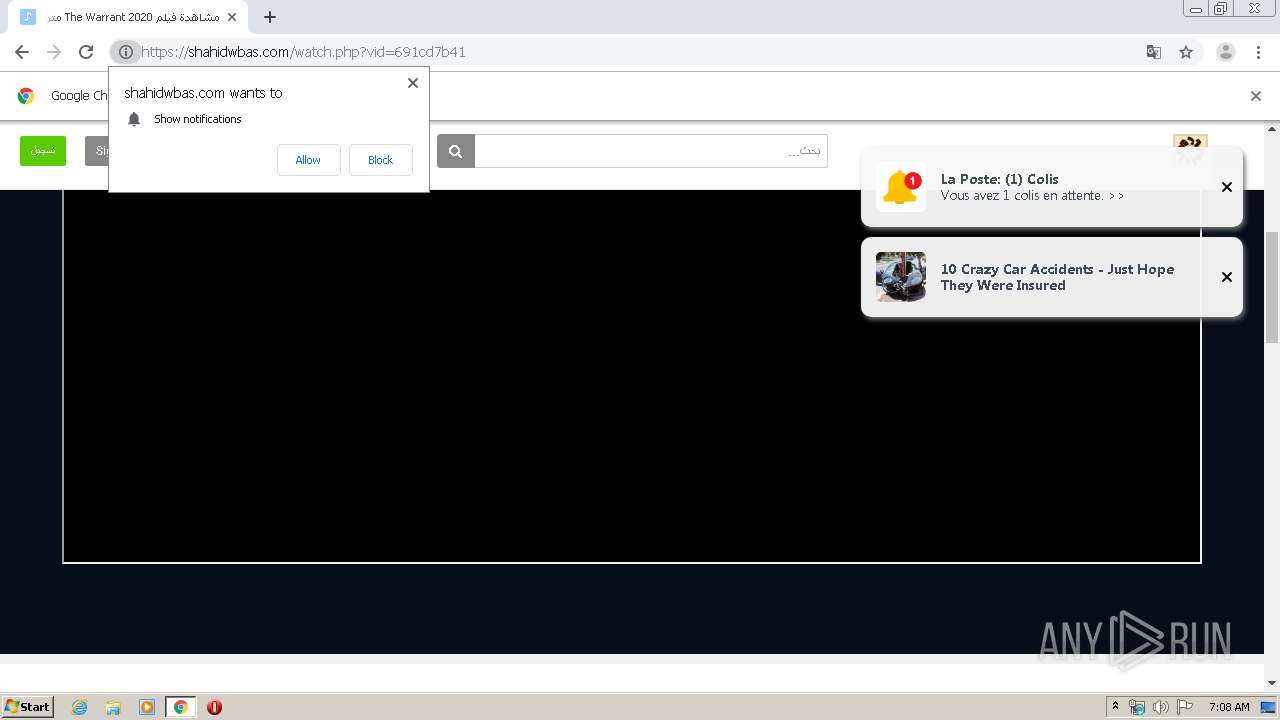1280x720 pixels.
Task: Block notifications from shahidwbas.com
Action: coord(380,160)
